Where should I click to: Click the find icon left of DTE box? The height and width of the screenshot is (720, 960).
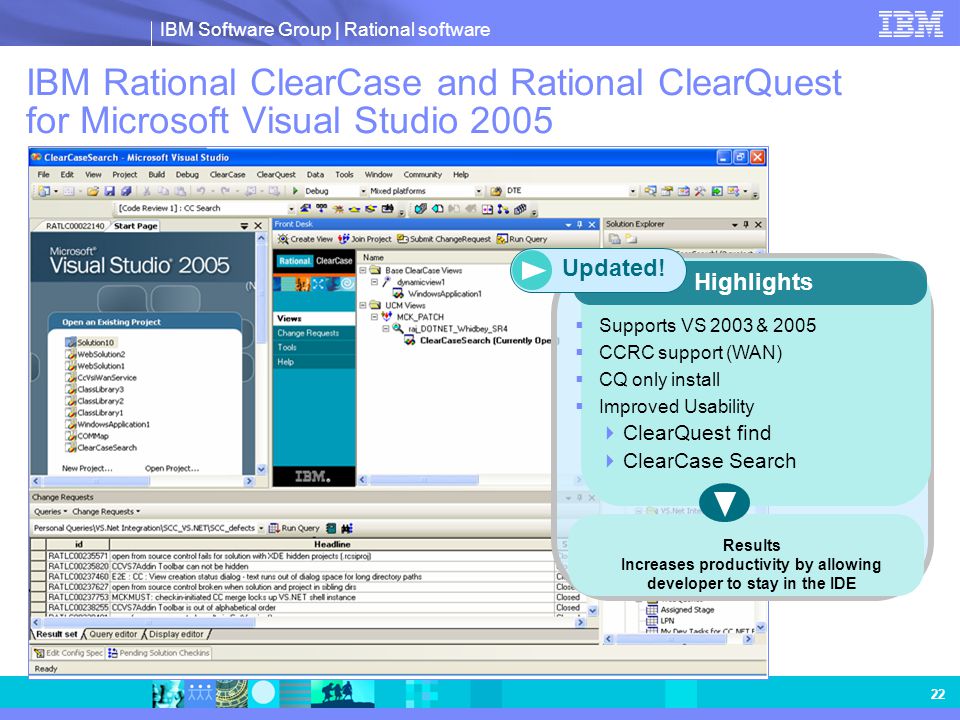point(496,191)
